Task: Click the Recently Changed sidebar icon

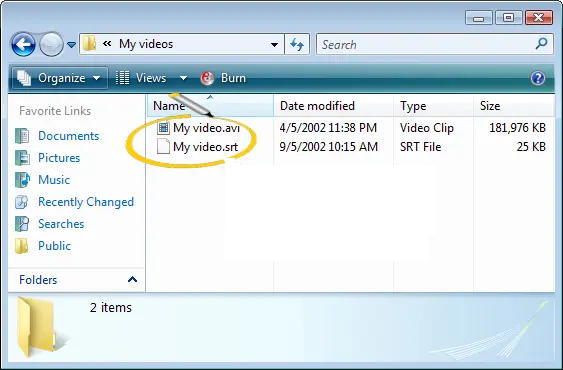Action: click(x=22, y=202)
